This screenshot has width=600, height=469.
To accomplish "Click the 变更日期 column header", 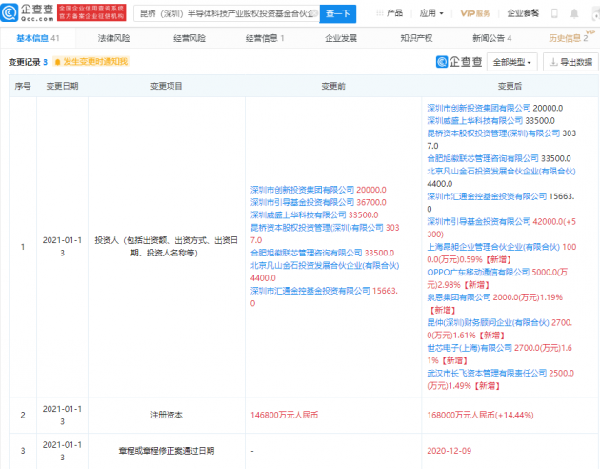I will point(62,86).
